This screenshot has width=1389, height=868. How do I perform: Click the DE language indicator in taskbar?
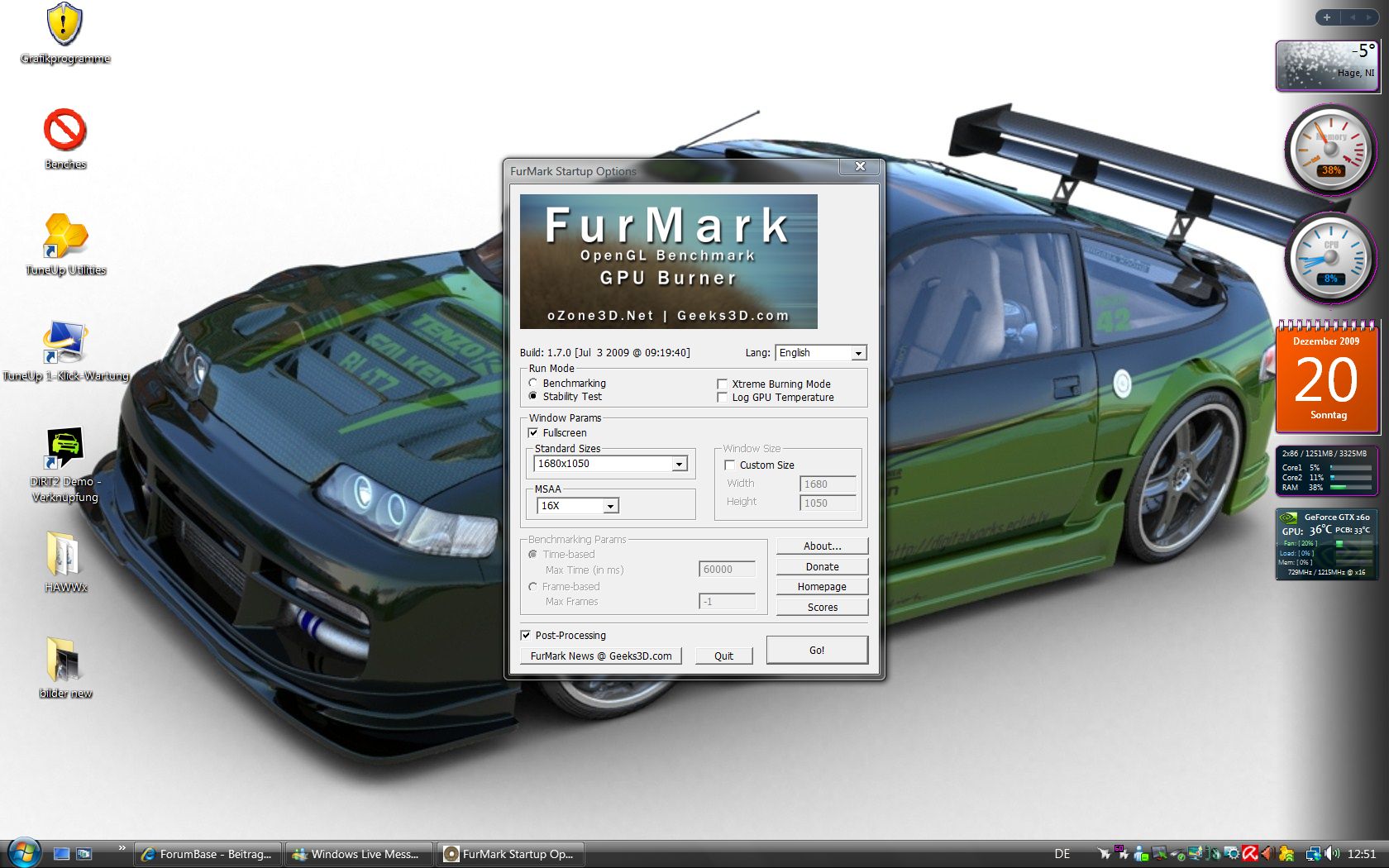coord(1062,854)
